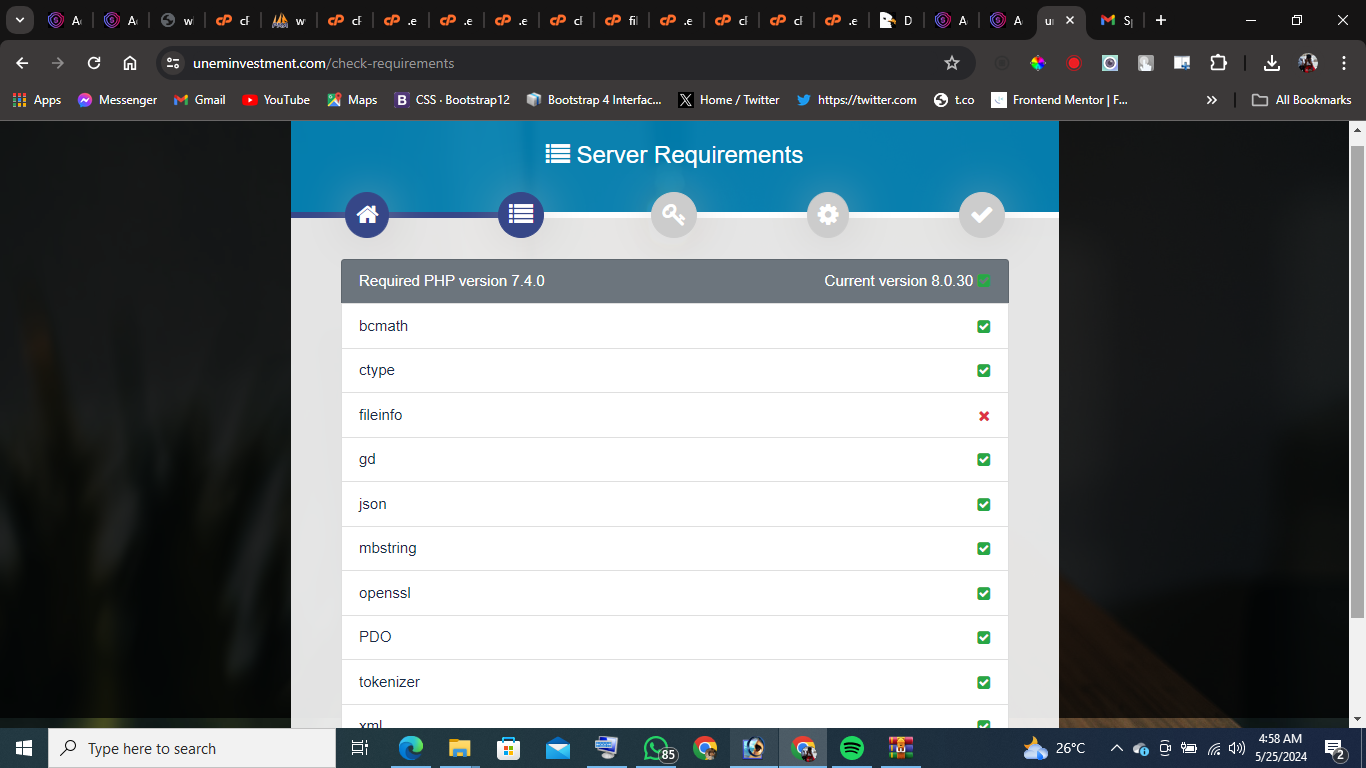Open Chrome extensions puzzle icon
Screen dimensions: 1366x768
tap(1218, 63)
